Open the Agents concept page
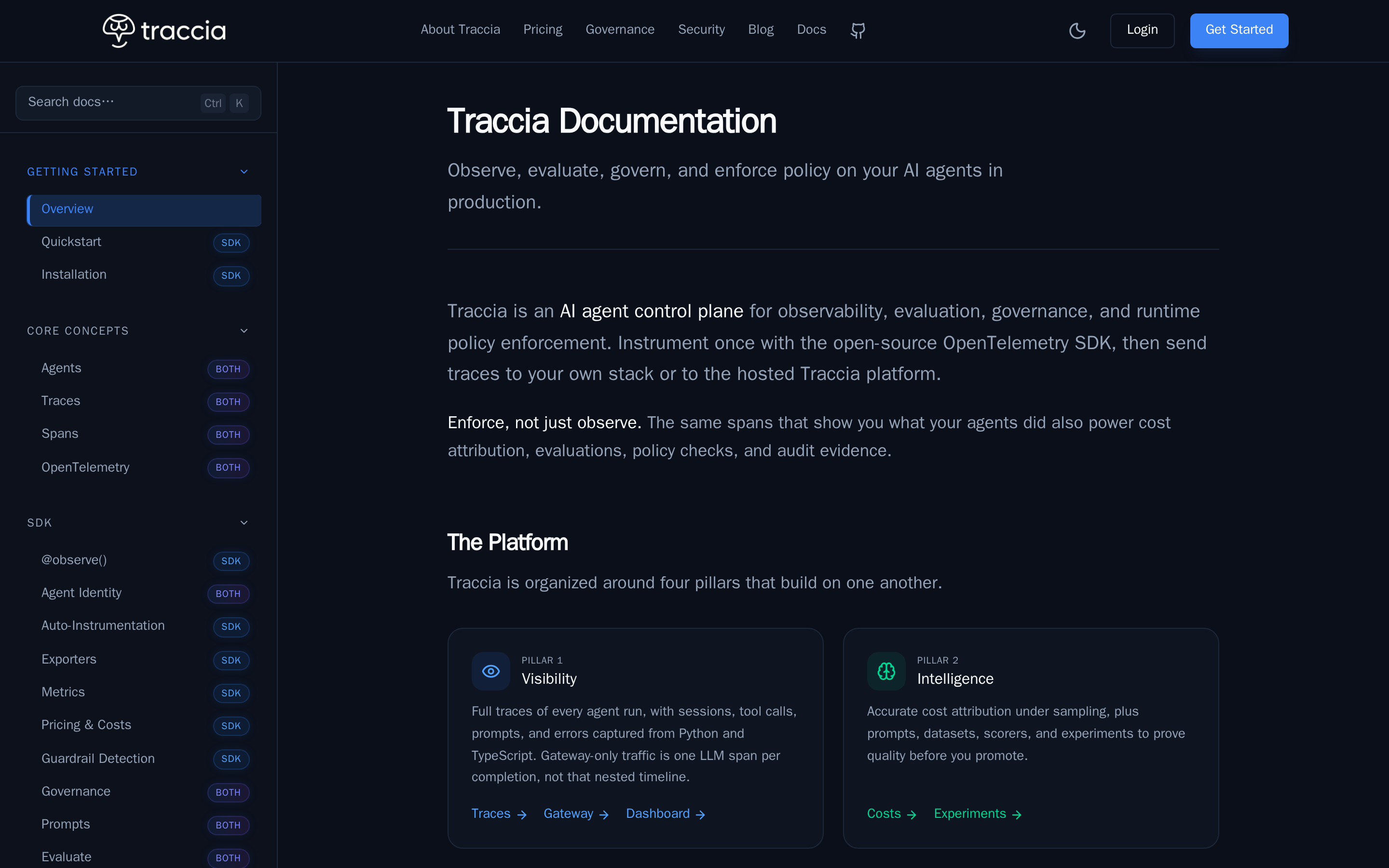This screenshot has height=868, width=1389. [x=144, y=368]
